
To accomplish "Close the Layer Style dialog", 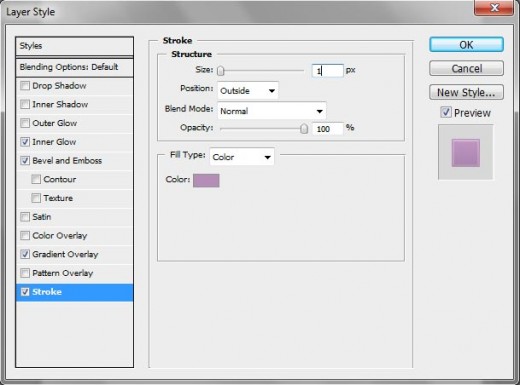I will click(494, 7).
